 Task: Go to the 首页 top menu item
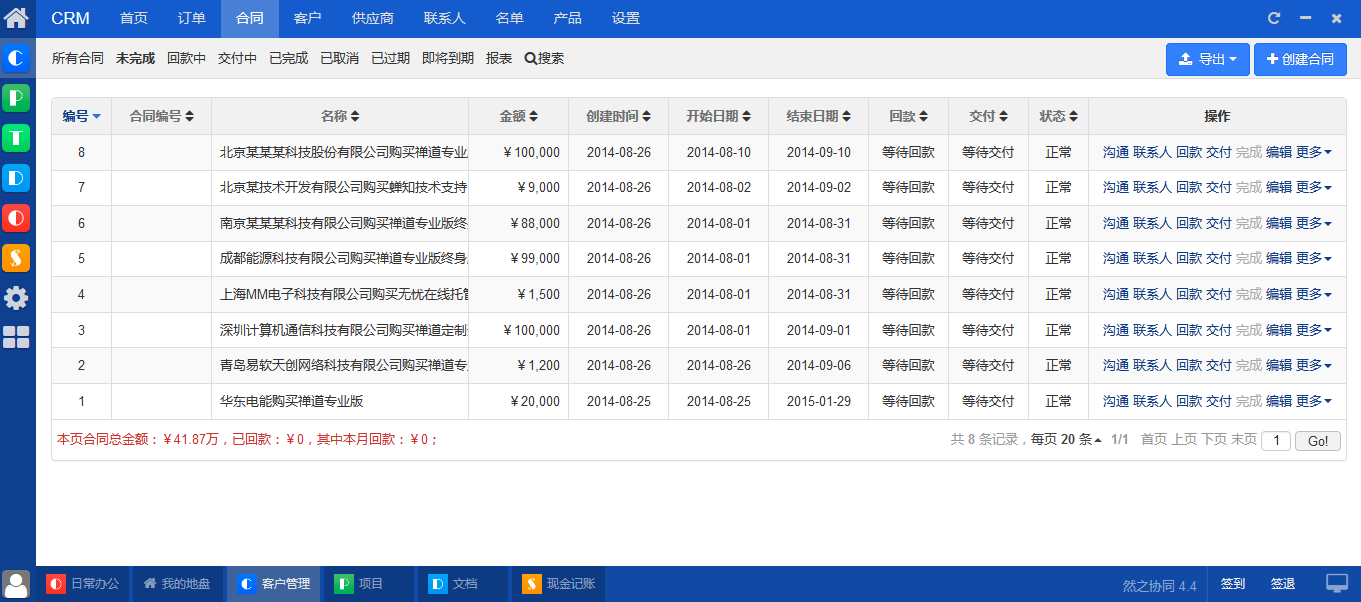[x=134, y=18]
